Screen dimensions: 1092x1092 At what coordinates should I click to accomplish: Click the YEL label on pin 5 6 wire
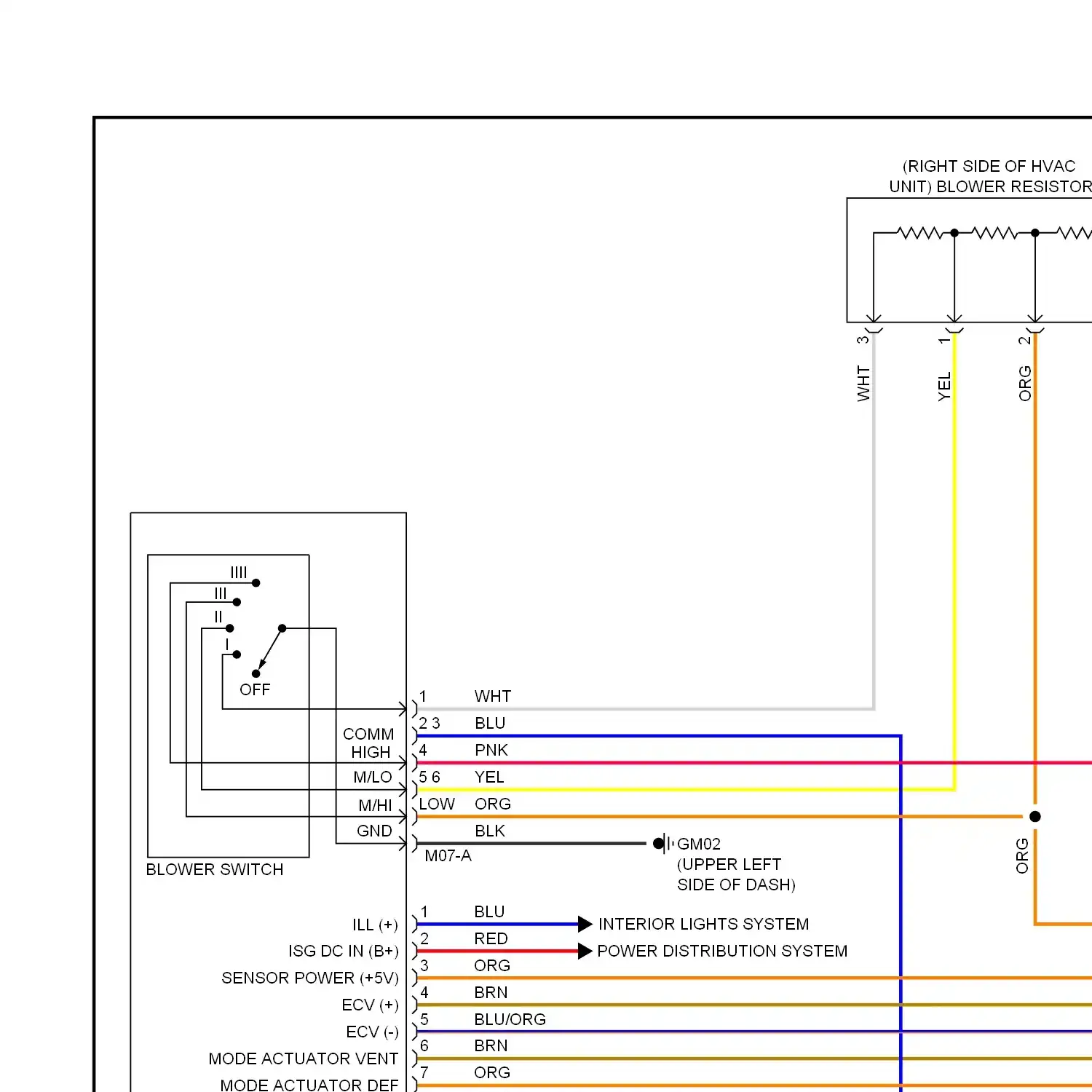point(489,777)
